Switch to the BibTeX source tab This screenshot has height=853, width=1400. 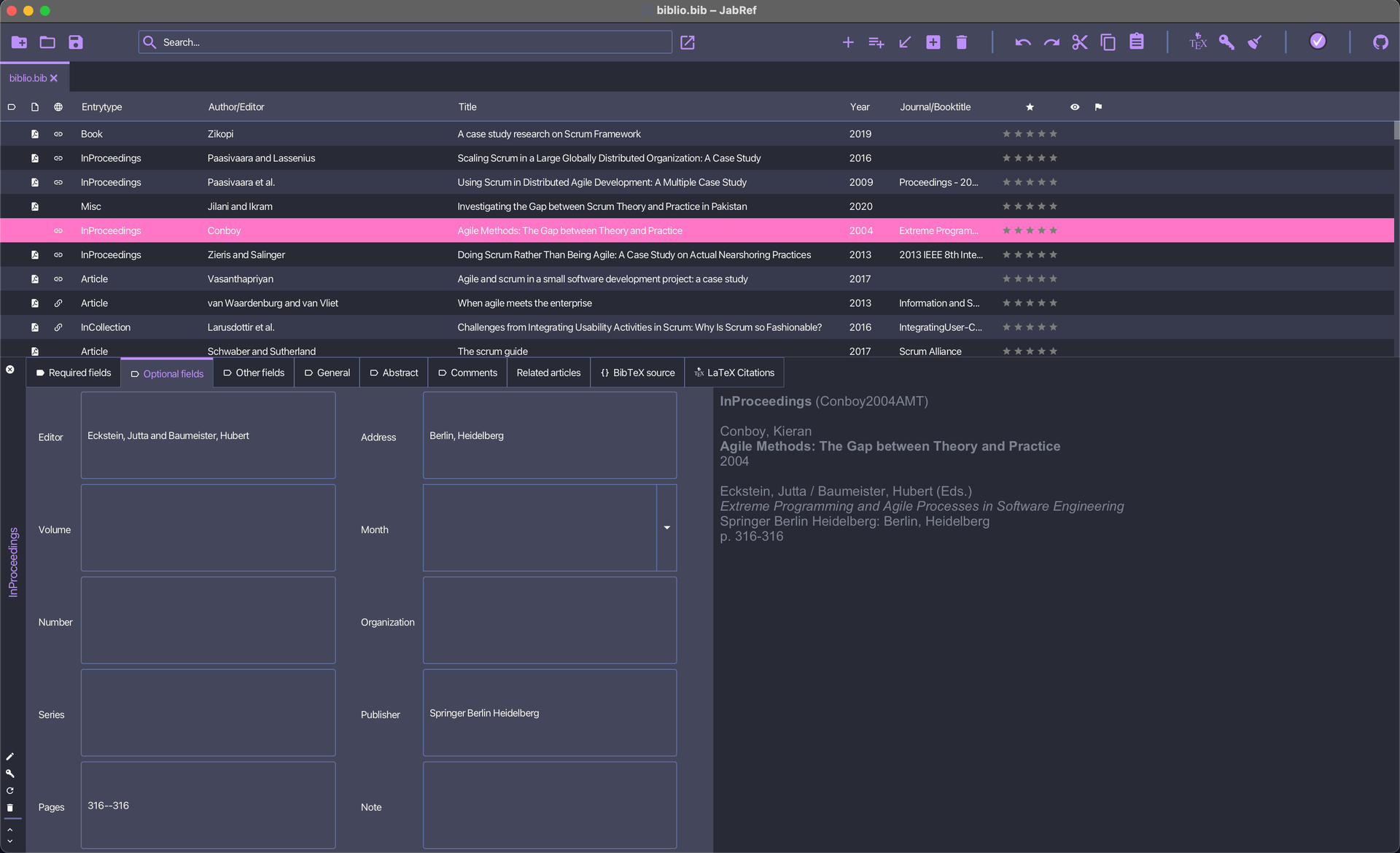click(x=637, y=373)
